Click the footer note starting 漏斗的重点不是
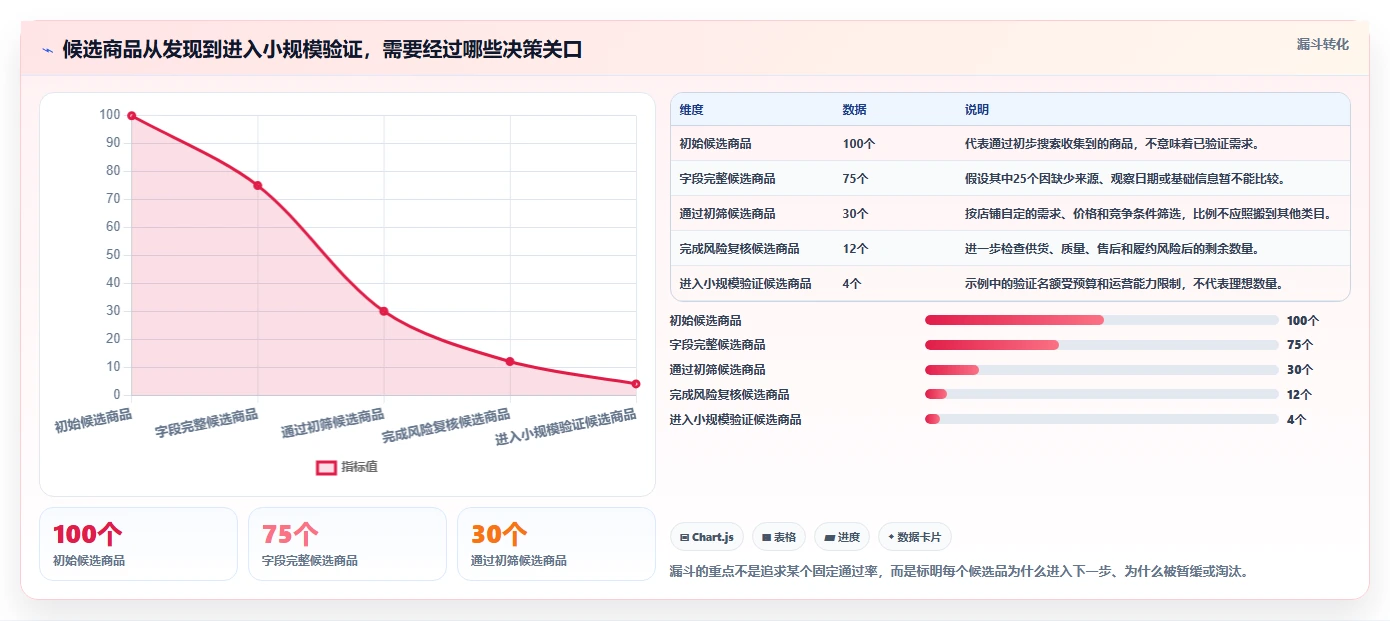The height and width of the screenshot is (621, 1390). (x=959, y=572)
